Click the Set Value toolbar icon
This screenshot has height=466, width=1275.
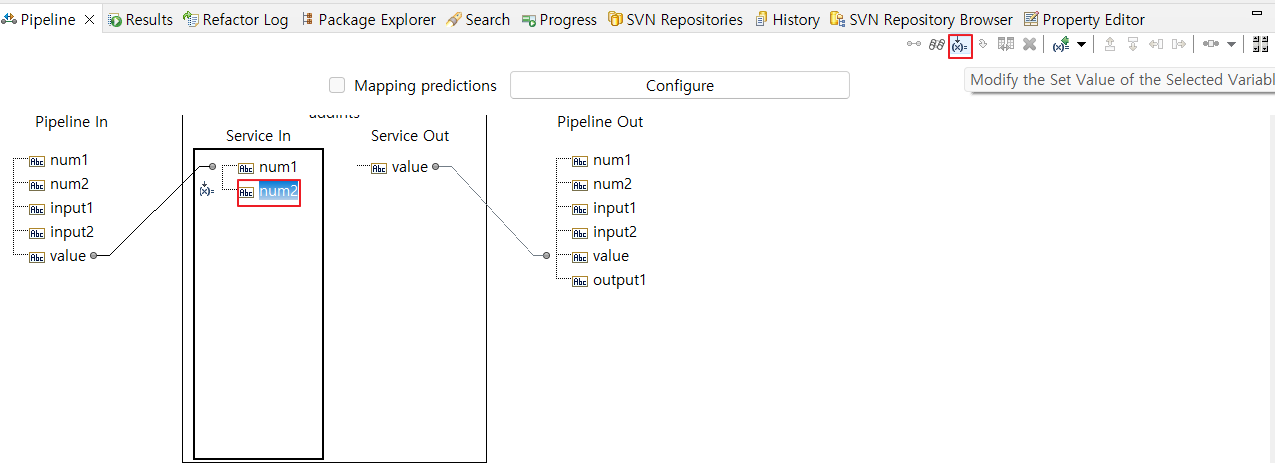click(960, 45)
